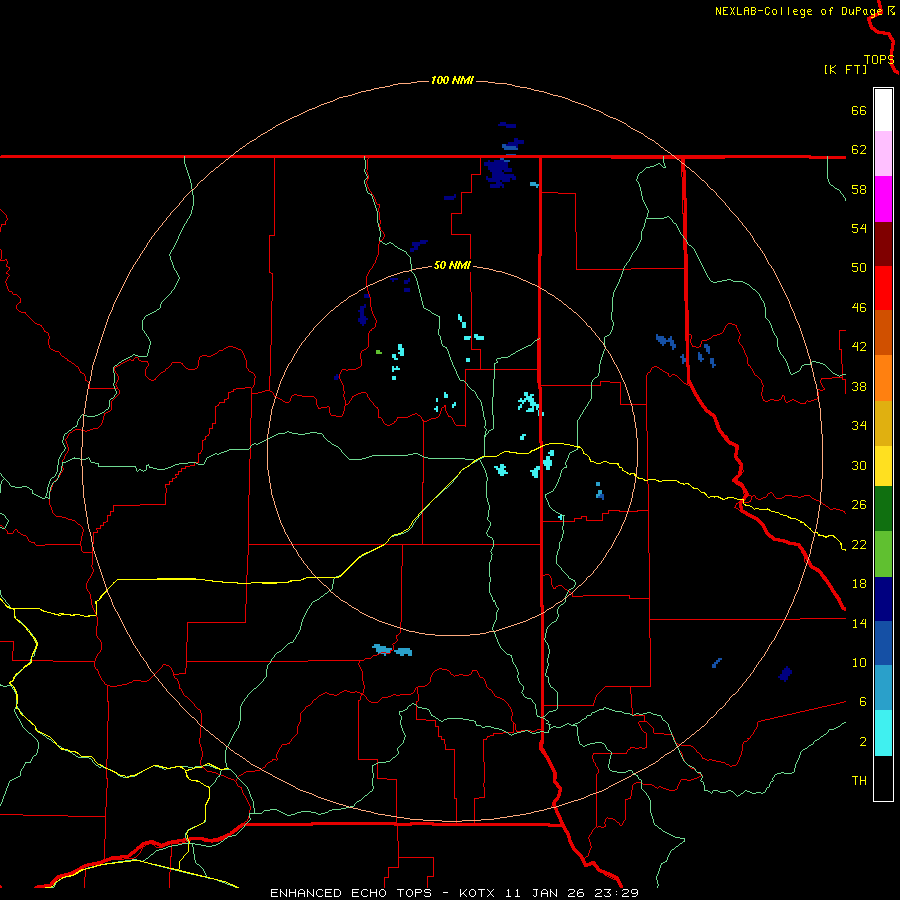Click the light pink swatch below 62
The height and width of the screenshot is (900, 900).
[x=883, y=153]
